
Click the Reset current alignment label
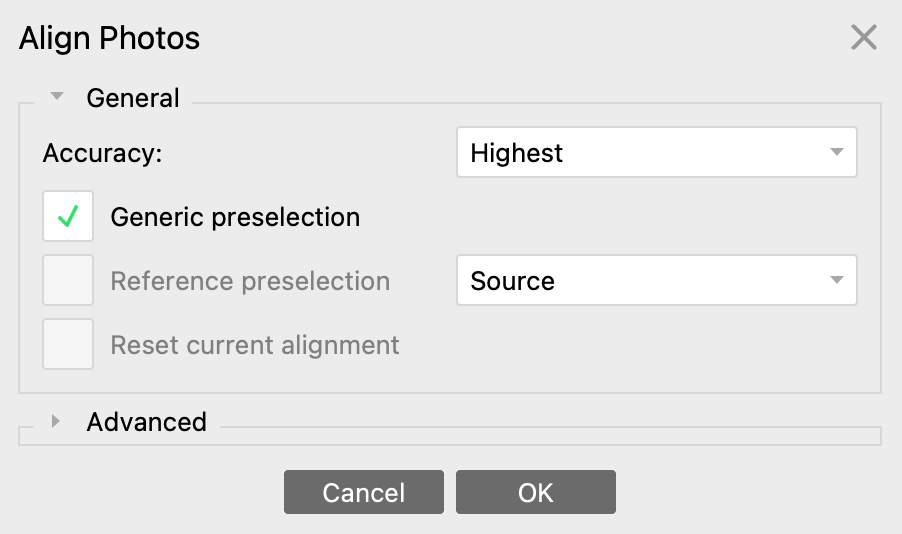point(255,345)
